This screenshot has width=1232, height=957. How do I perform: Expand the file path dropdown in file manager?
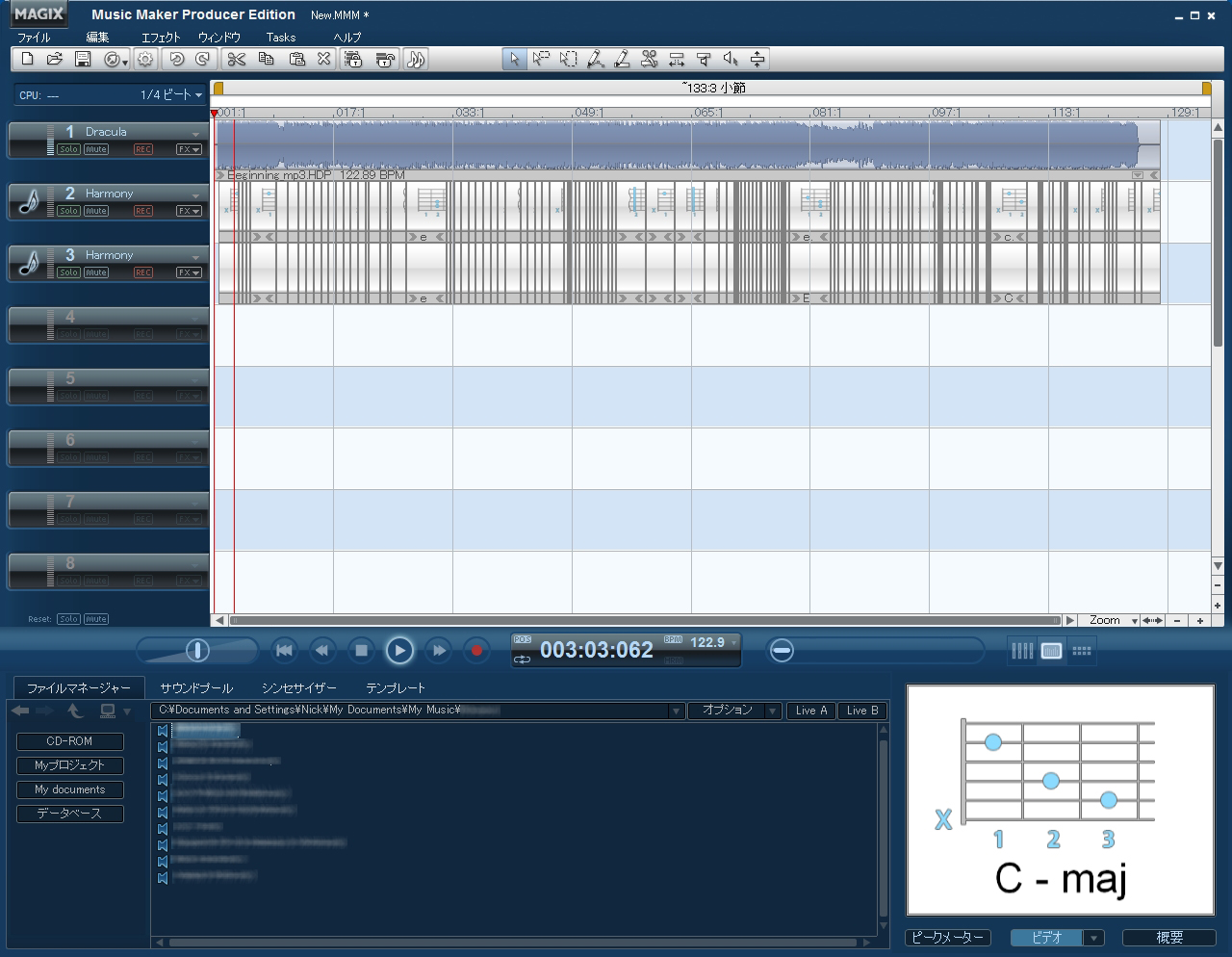(677, 711)
